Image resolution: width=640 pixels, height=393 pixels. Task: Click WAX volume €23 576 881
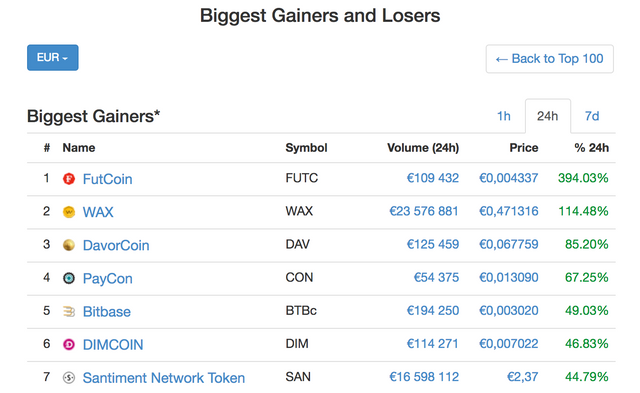pyautogui.click(x=424, y=211)
